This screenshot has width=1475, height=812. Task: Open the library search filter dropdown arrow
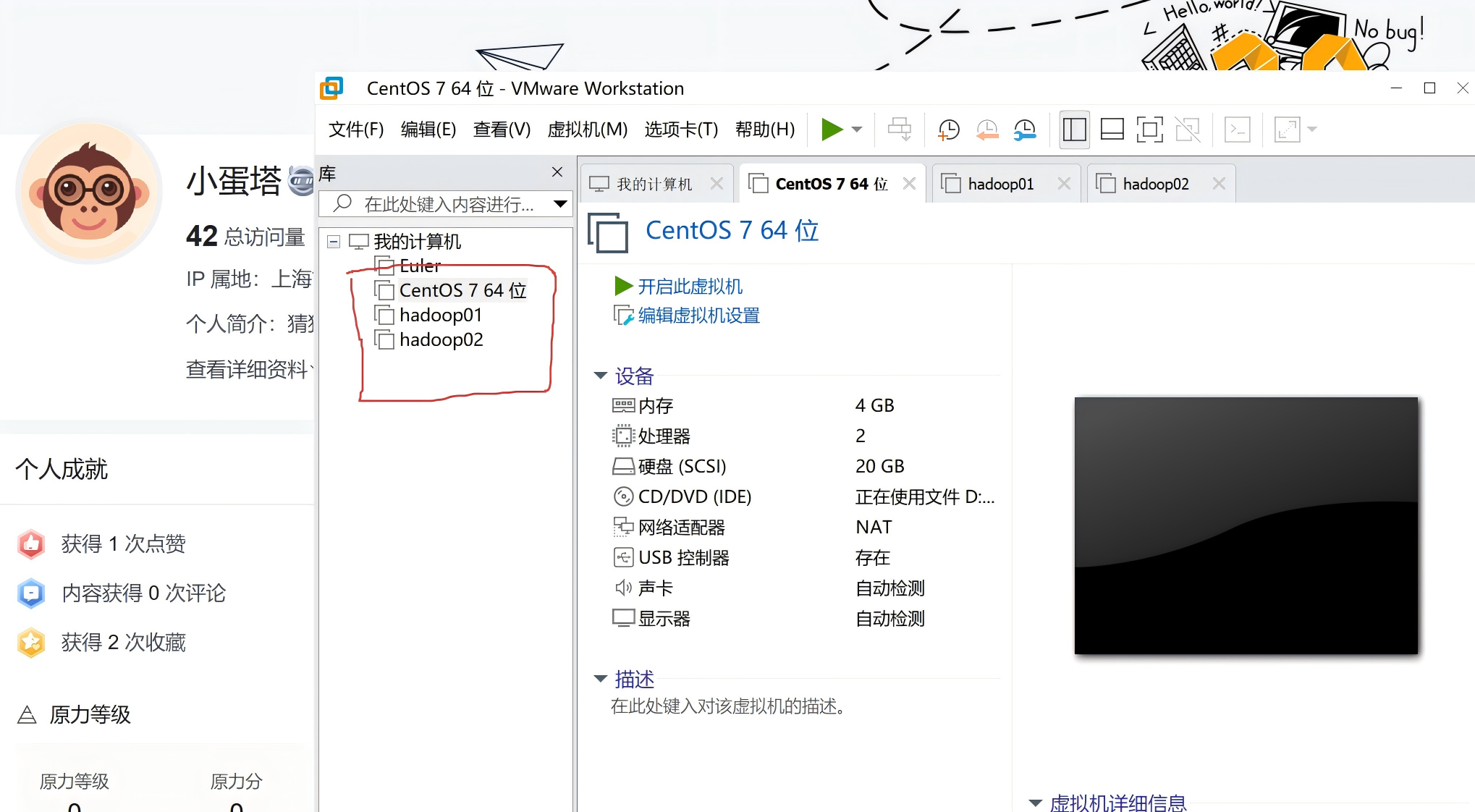coord(559,203)
